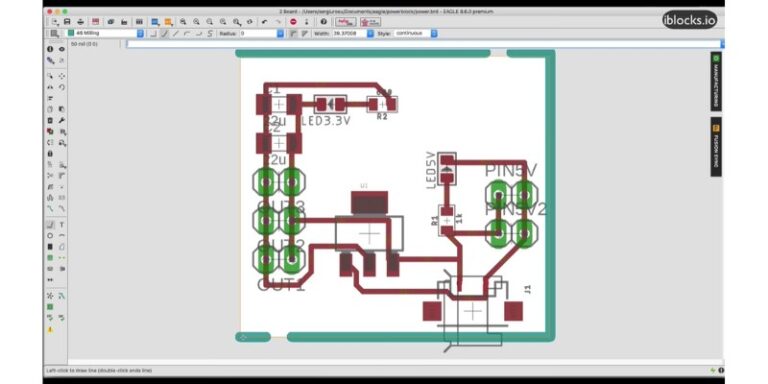Click the Zoom to fit icon
This screenshot has height=384, width=768.
[x=183, y=22]
